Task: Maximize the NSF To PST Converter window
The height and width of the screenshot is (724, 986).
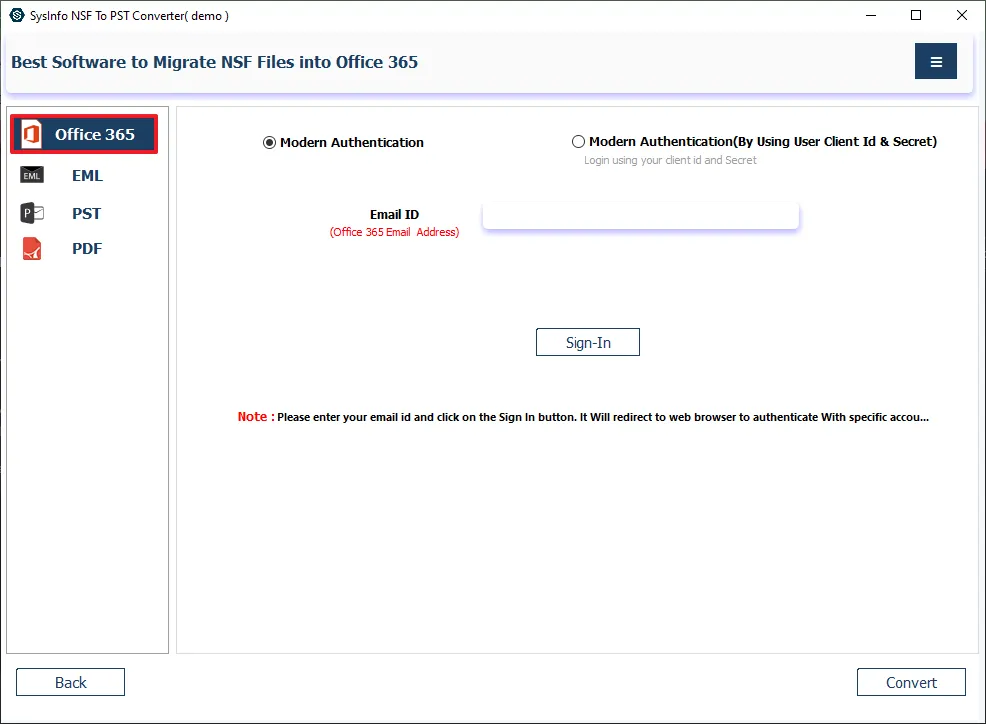Action: pos(916,15)
